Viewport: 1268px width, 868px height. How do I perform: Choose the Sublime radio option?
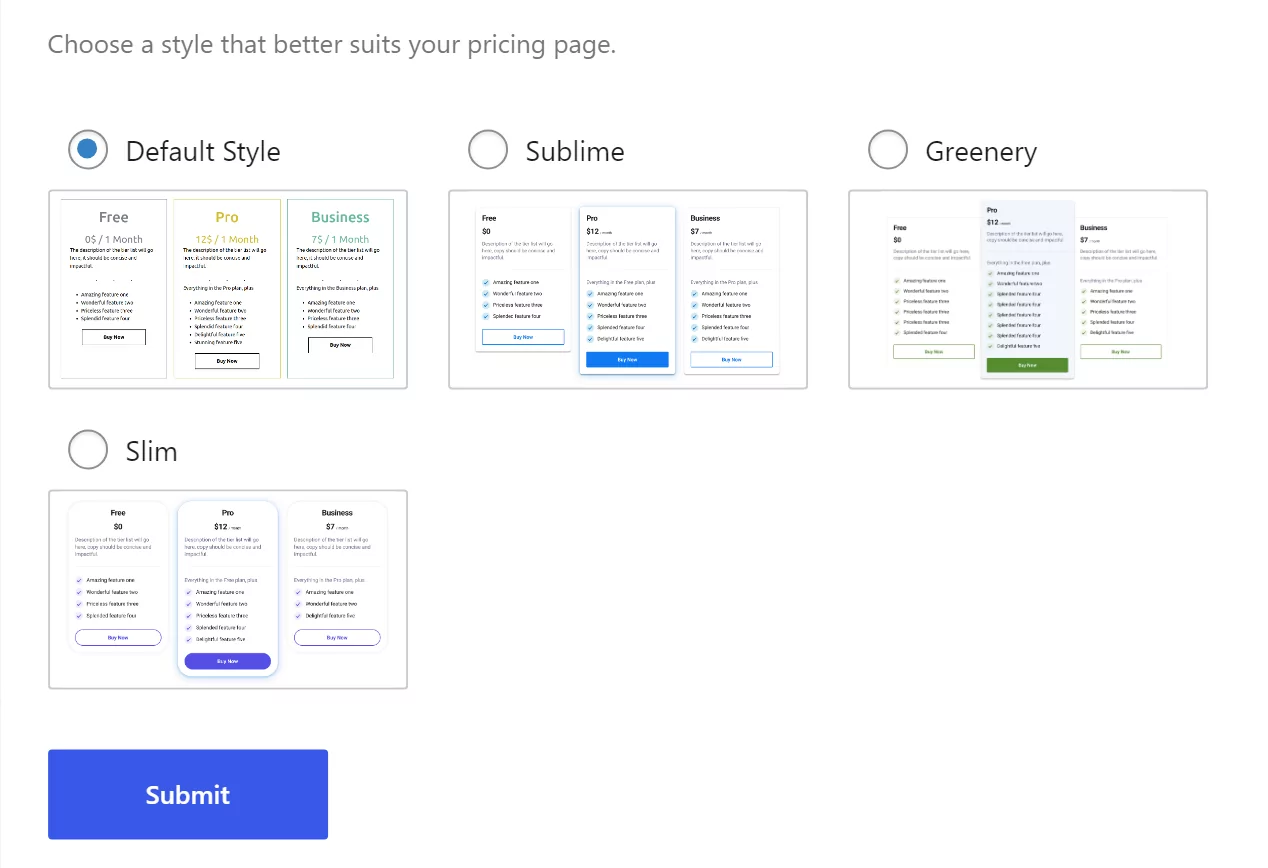coord(488,150)
